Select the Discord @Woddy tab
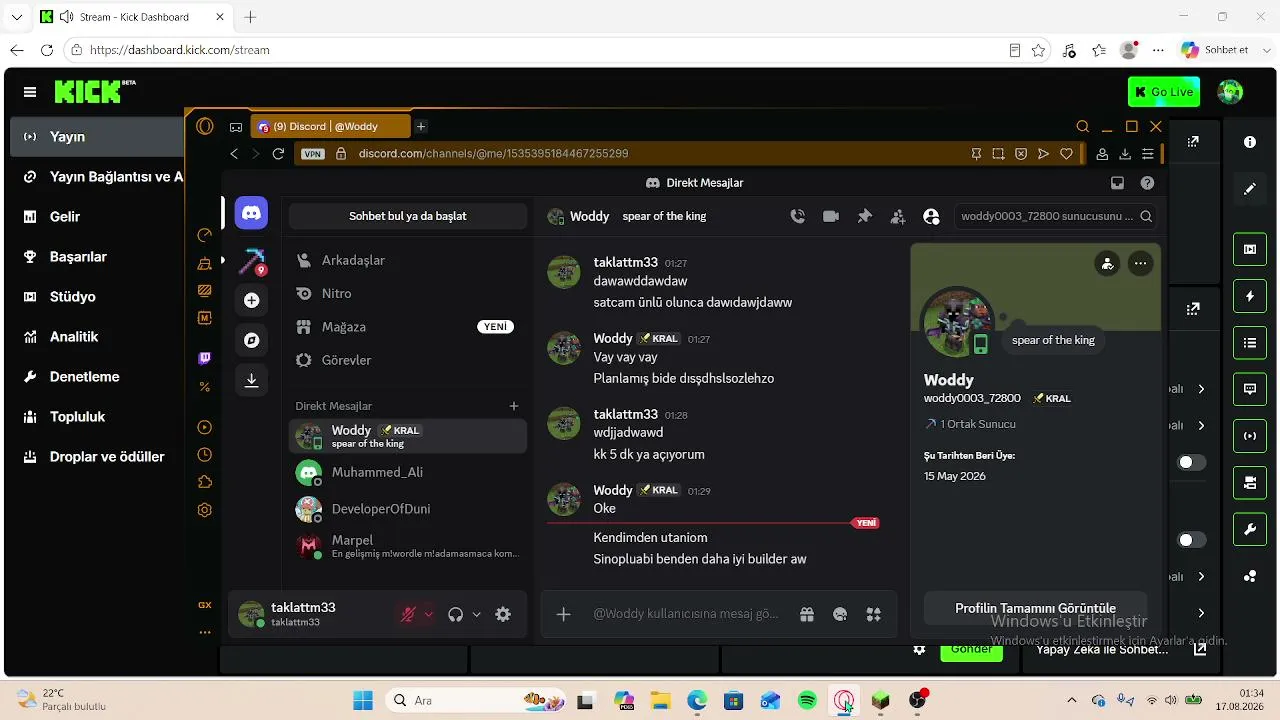This screenshot has width=1280, height=720. pyautogui.click(x=330, y=127)
